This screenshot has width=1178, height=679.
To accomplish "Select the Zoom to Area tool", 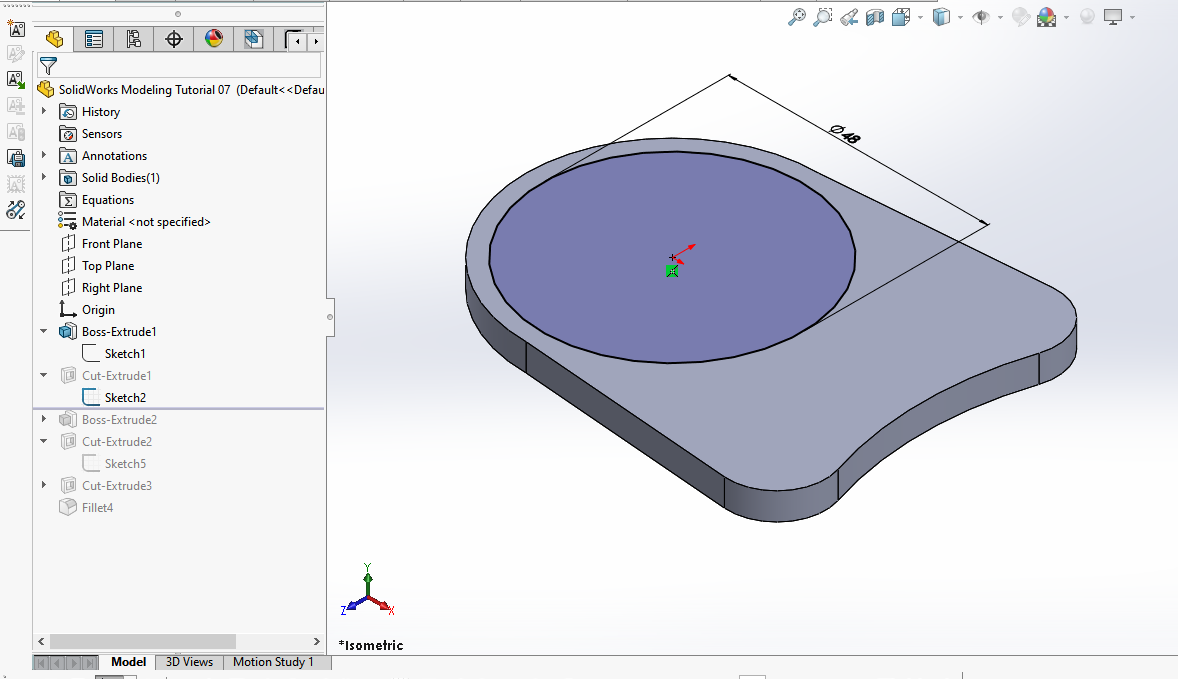I will tap(823, 17).
